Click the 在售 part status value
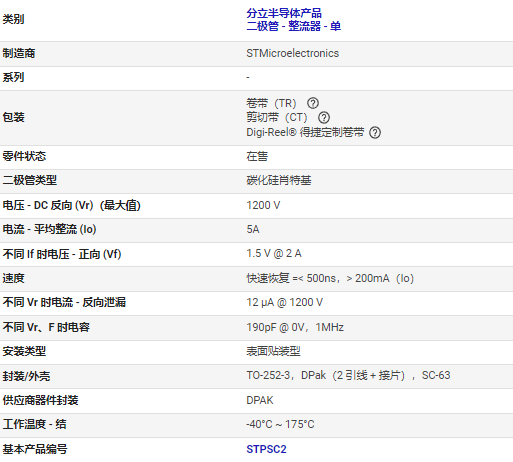 click(257, 156)
